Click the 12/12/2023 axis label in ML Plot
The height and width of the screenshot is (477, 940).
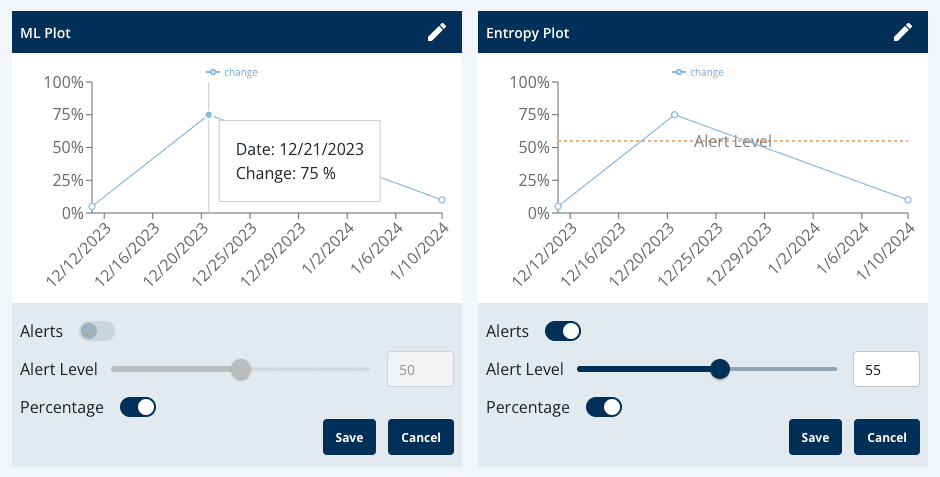coord(79,254)
